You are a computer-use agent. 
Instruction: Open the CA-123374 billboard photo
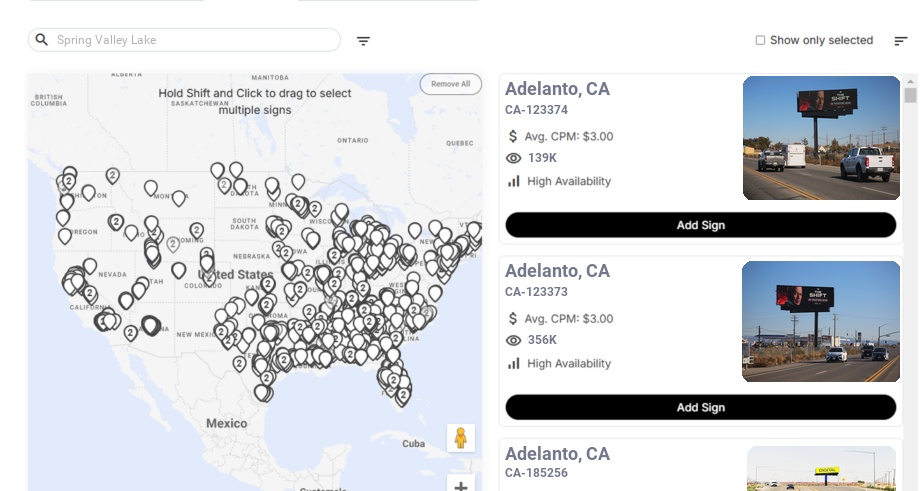821,138
